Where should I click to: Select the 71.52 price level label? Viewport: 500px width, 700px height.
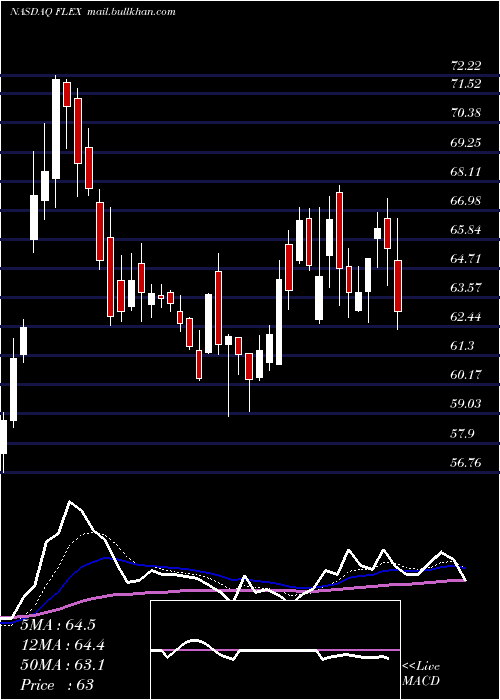click(466, 83)
